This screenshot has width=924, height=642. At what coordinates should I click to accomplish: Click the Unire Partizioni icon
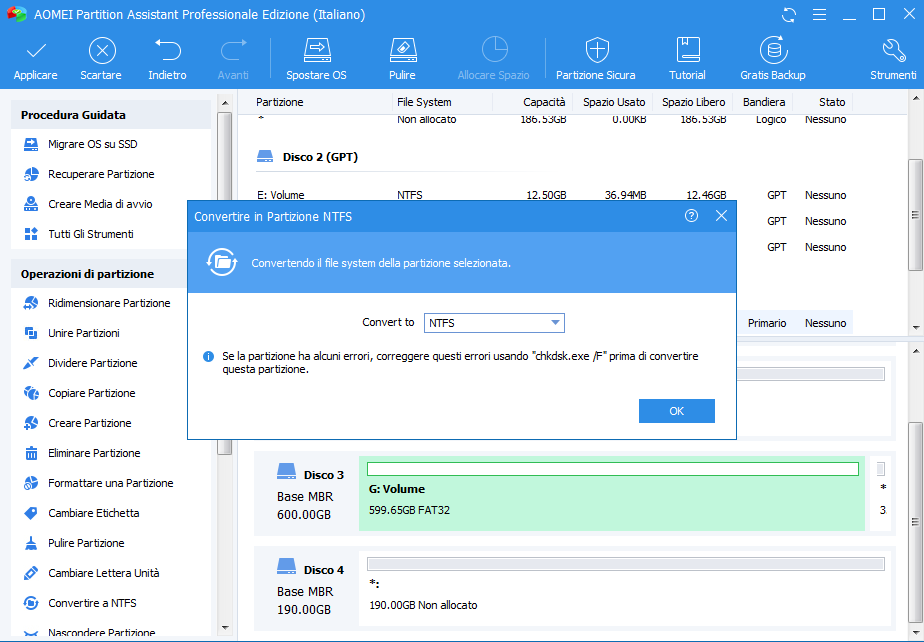pyautogui.click(x=31, y=333)
